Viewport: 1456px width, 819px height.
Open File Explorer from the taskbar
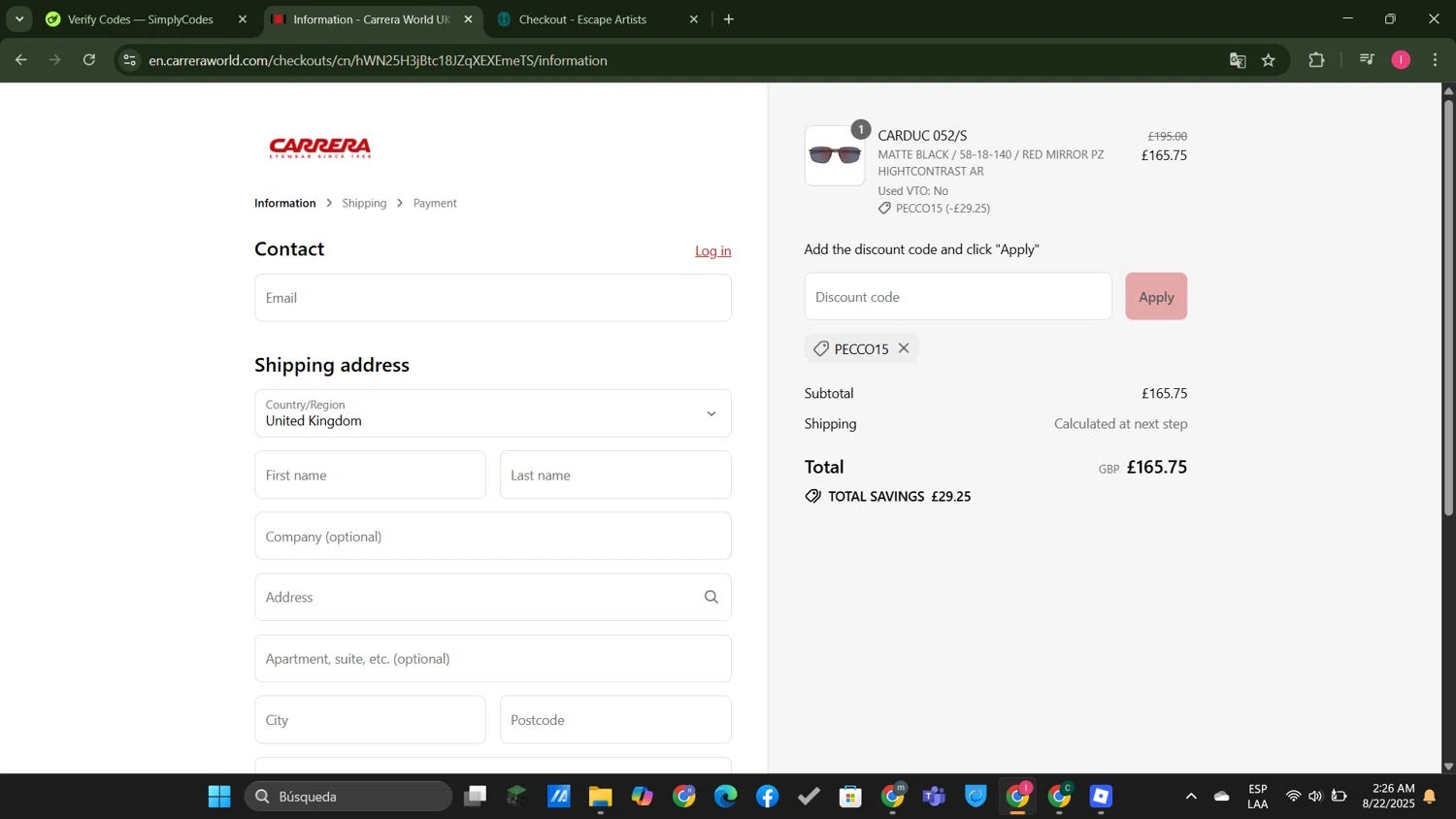pyautogui.click(x=600, y=797)
